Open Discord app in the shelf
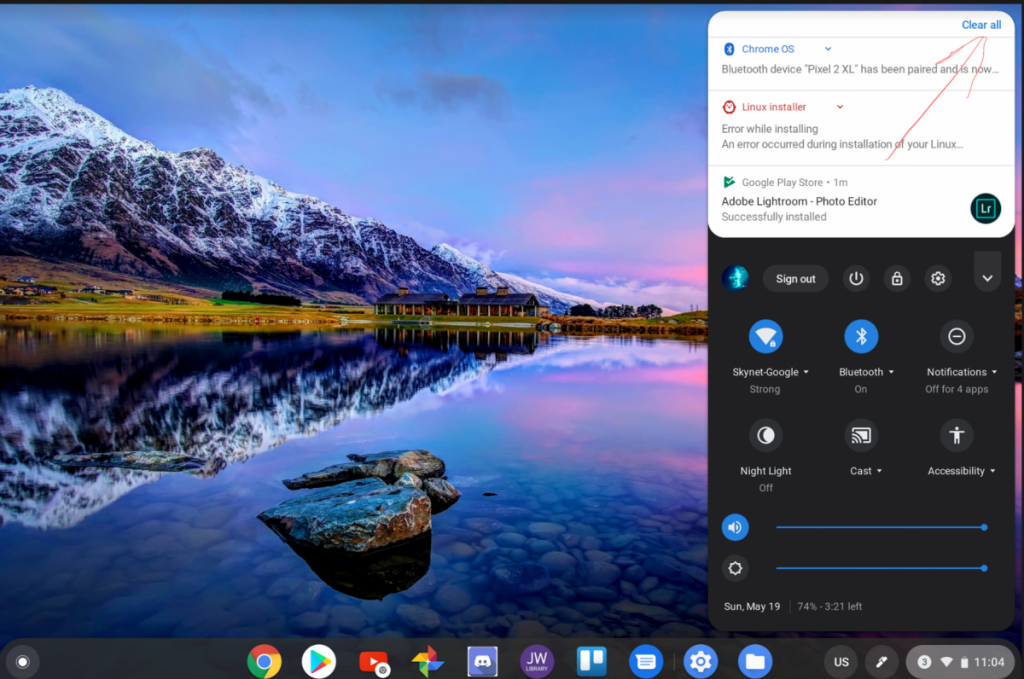This screenshot has height=679, width=1024. pyautogui.click(x=482, y=661)
